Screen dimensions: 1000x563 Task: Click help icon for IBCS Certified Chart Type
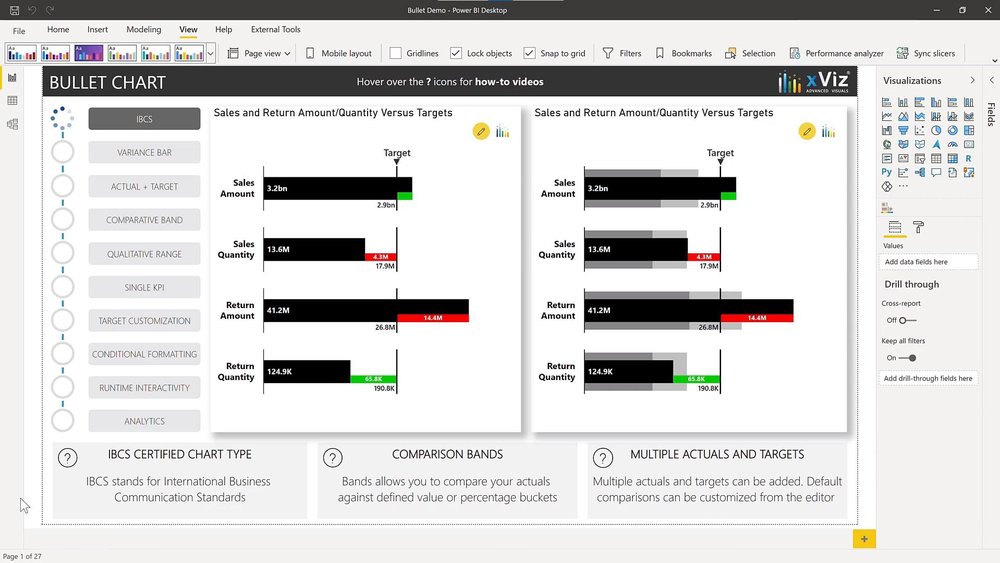(x=68, y=457)
